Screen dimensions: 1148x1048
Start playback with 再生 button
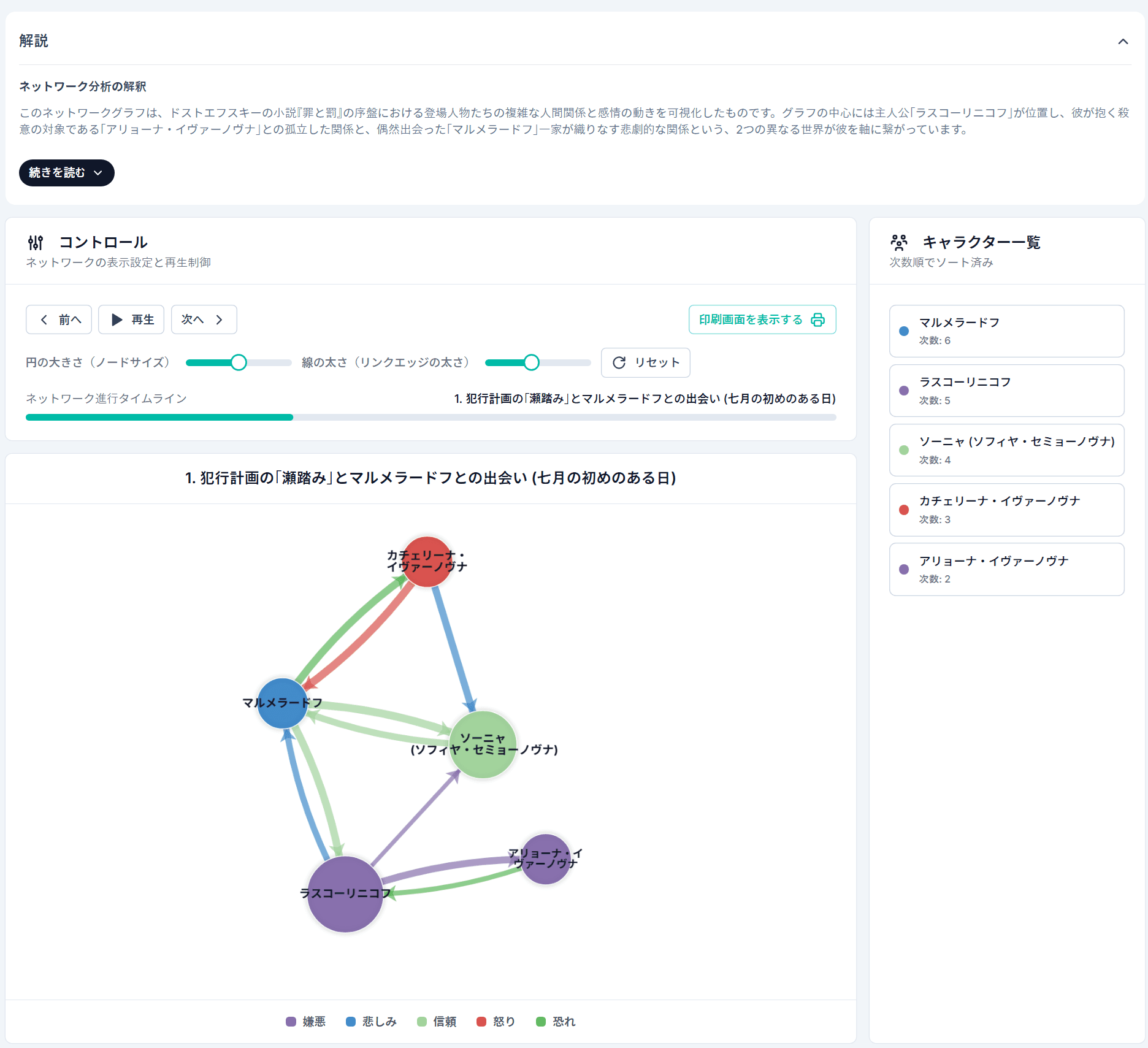[x=131, y=319]
